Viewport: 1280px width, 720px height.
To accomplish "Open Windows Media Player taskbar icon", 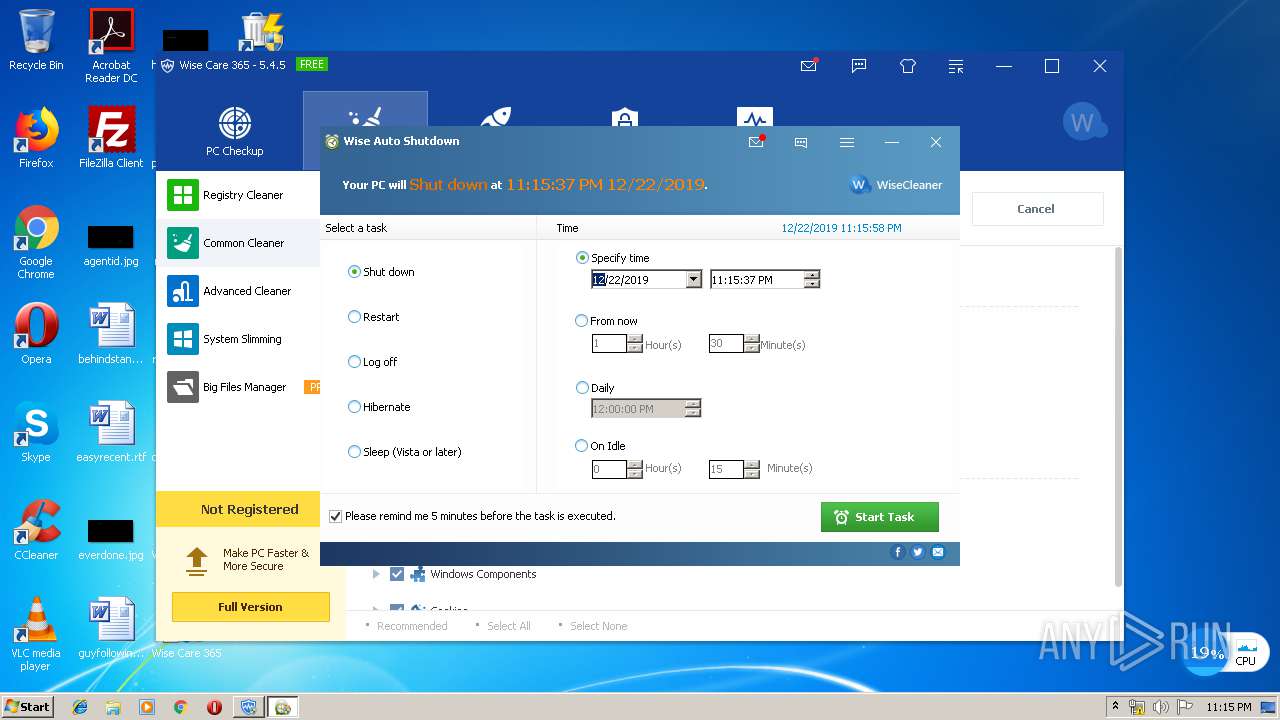I will coord(147,707).
